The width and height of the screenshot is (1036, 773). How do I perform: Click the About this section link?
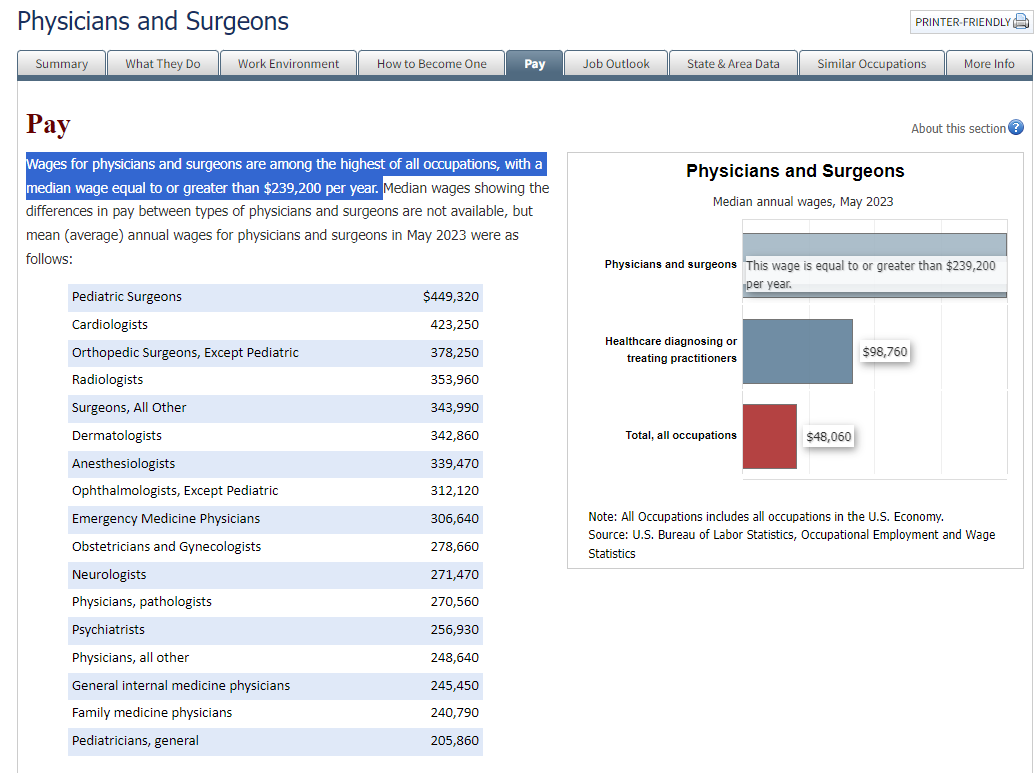coord(958,129)
